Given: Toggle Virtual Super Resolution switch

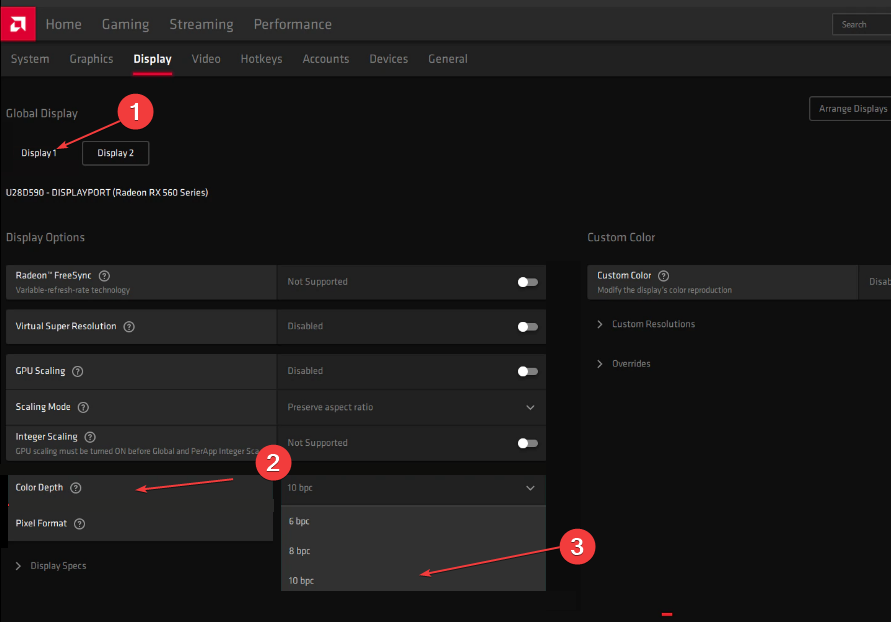Looking at the screenshot, I should point(527,327).
